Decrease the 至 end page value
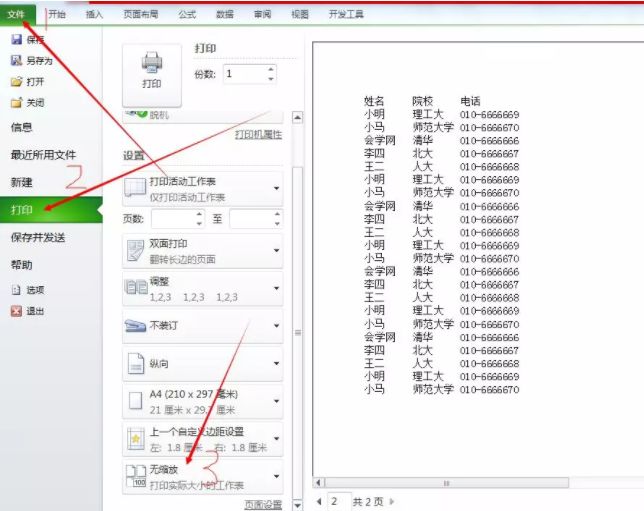Image resolution: width=644 pixels, height=511 pixels. pyautogui.click(x=277, y=223)
